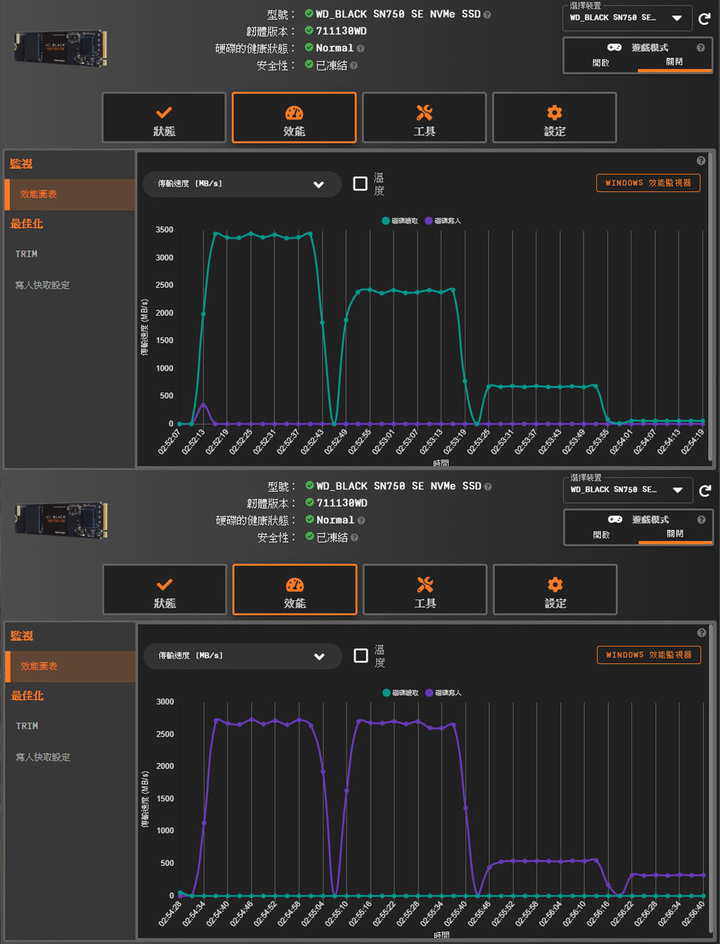Click help icon beside 已凍結 in lower dashboard
This screenshot has height=944, width=720.
pos(354,538)
